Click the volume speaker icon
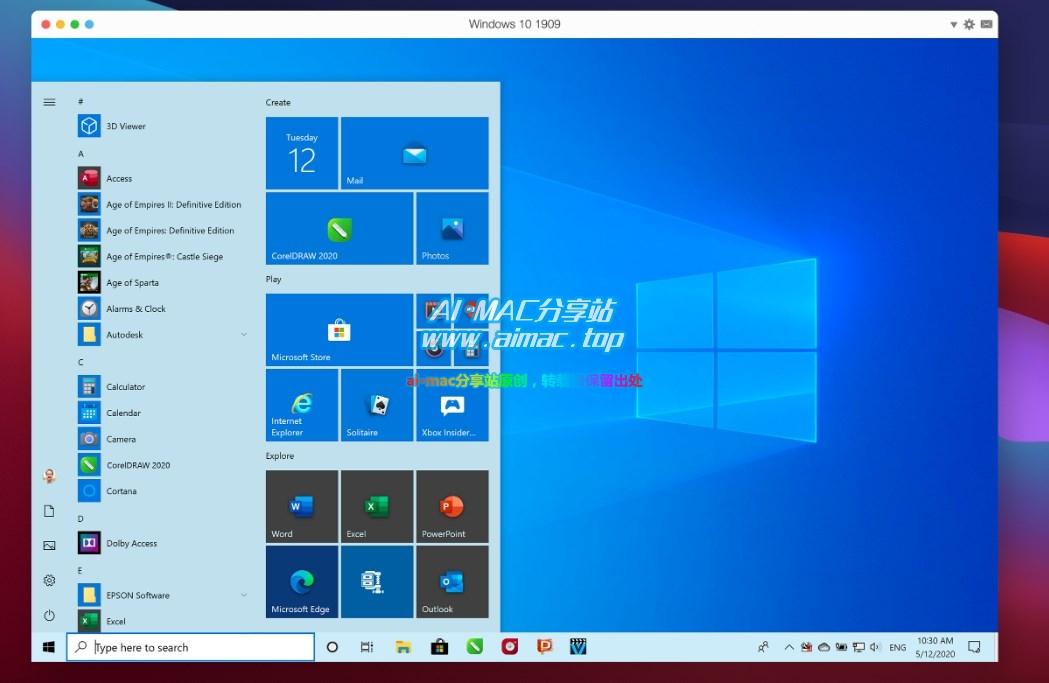 click(875, 647)
